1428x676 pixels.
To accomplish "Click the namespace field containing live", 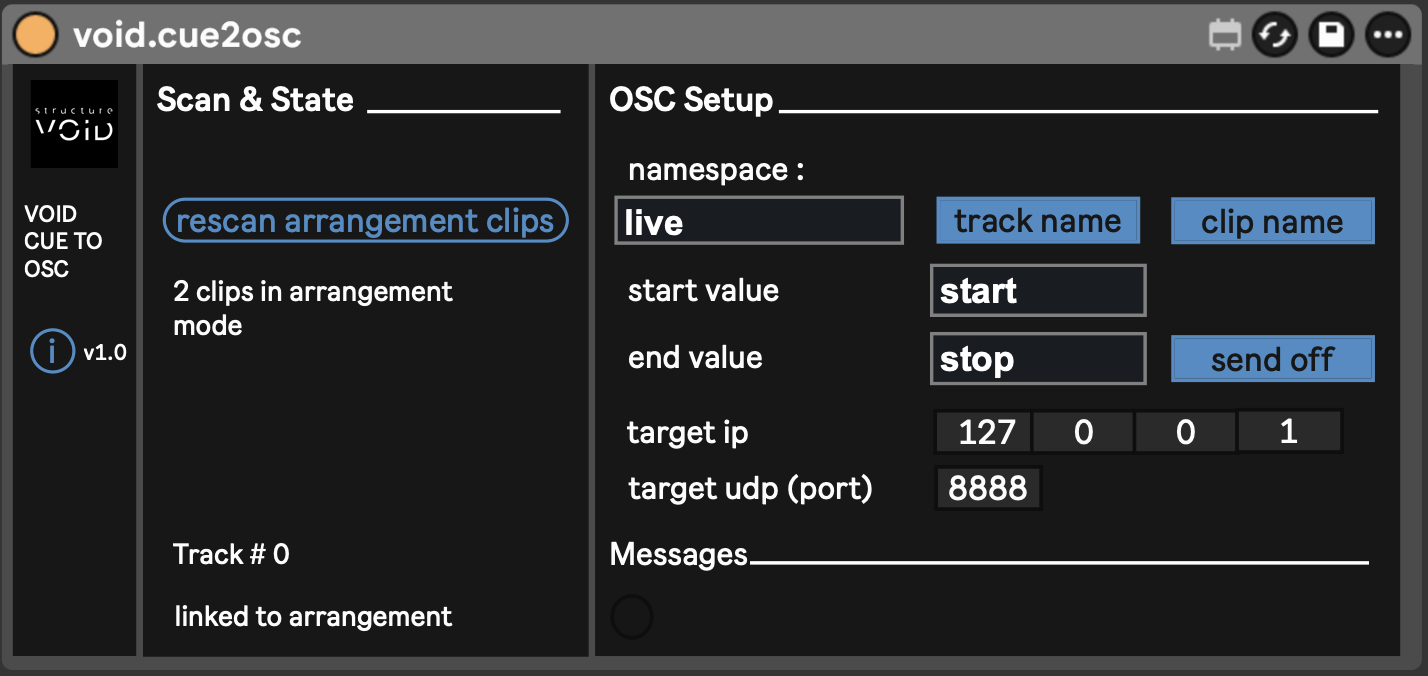I will coord(759,221).
